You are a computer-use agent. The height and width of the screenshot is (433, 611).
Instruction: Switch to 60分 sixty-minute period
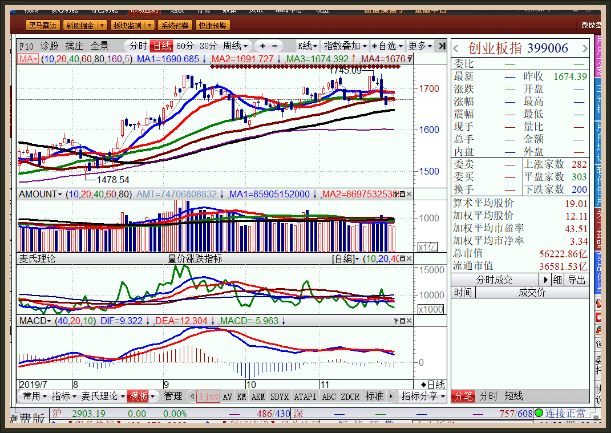click(x=185, y=46)
